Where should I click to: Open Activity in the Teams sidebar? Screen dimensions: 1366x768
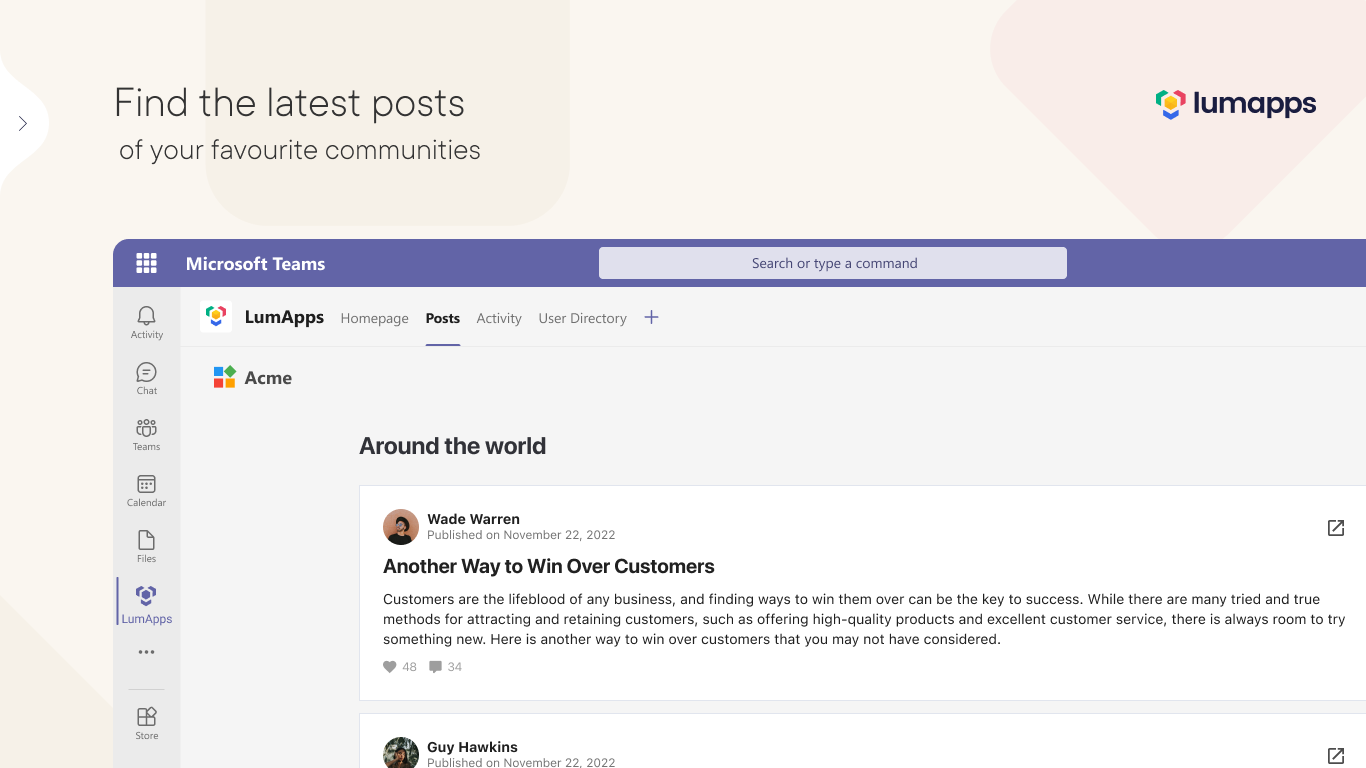146,322
